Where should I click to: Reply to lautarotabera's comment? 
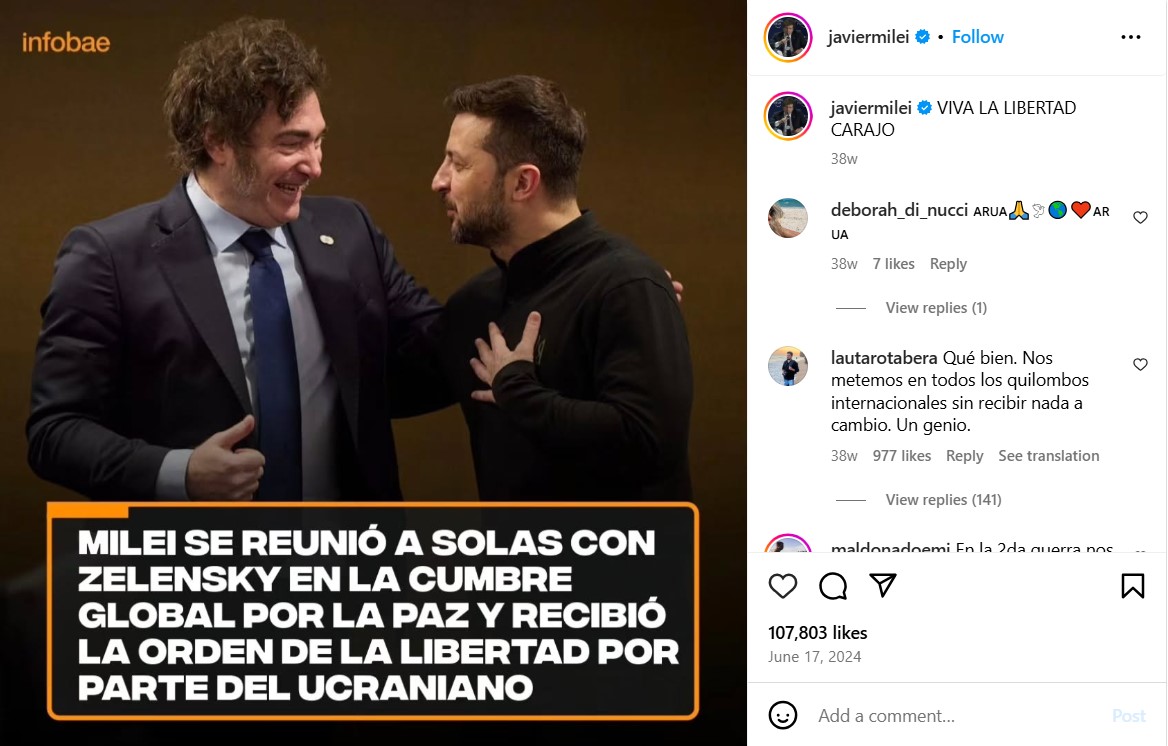coord(964,455)
